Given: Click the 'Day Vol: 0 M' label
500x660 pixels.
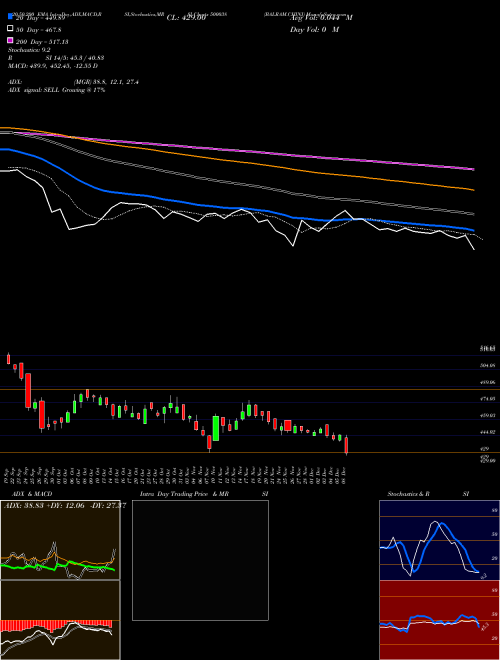Looking at the screenshot, I should point(314,29).
